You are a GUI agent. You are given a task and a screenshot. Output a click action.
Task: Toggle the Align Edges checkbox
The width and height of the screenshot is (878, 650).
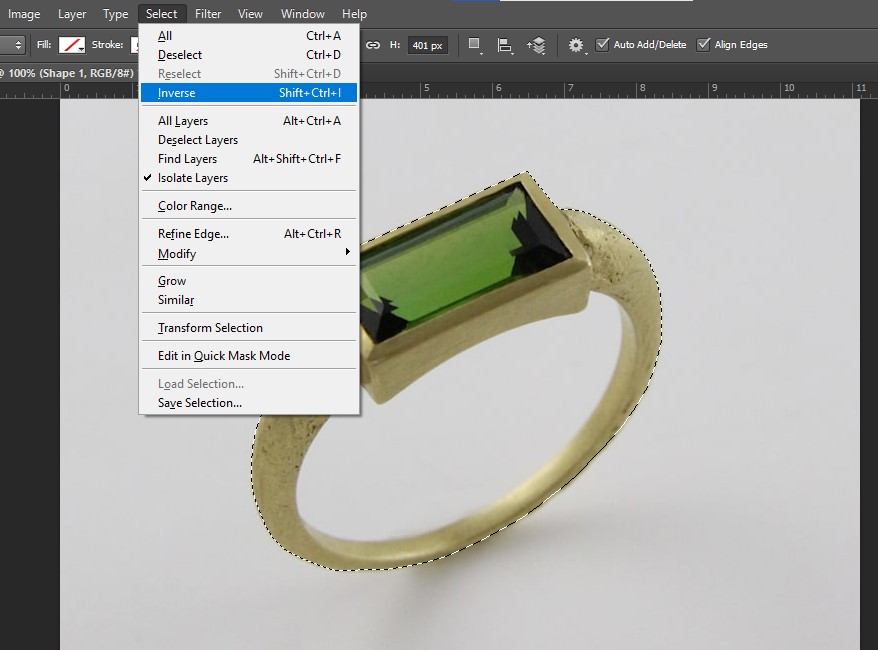703,45
